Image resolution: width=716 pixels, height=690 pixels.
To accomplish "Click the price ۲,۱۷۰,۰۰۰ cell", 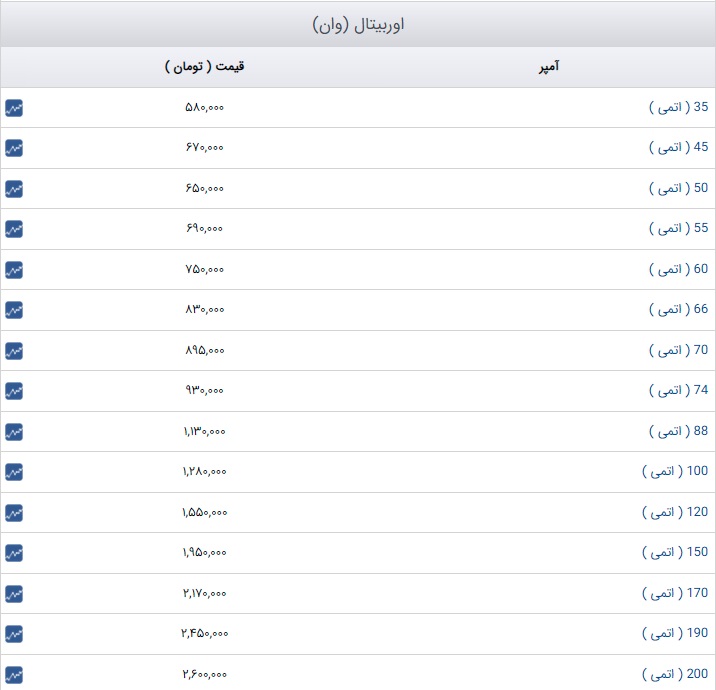I will tap(205, 593).
